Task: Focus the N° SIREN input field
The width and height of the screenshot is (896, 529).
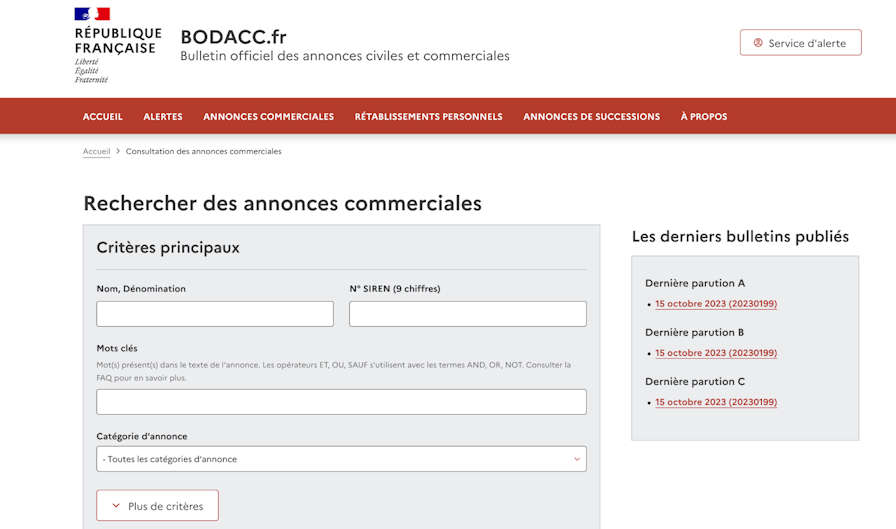Action: tap(468, 314)
